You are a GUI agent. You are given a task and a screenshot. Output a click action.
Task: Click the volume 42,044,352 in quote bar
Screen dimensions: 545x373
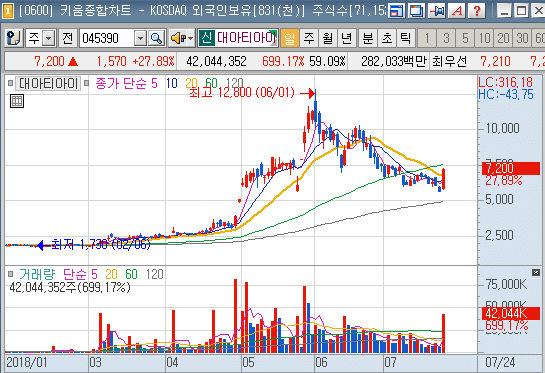click(216, 62)
